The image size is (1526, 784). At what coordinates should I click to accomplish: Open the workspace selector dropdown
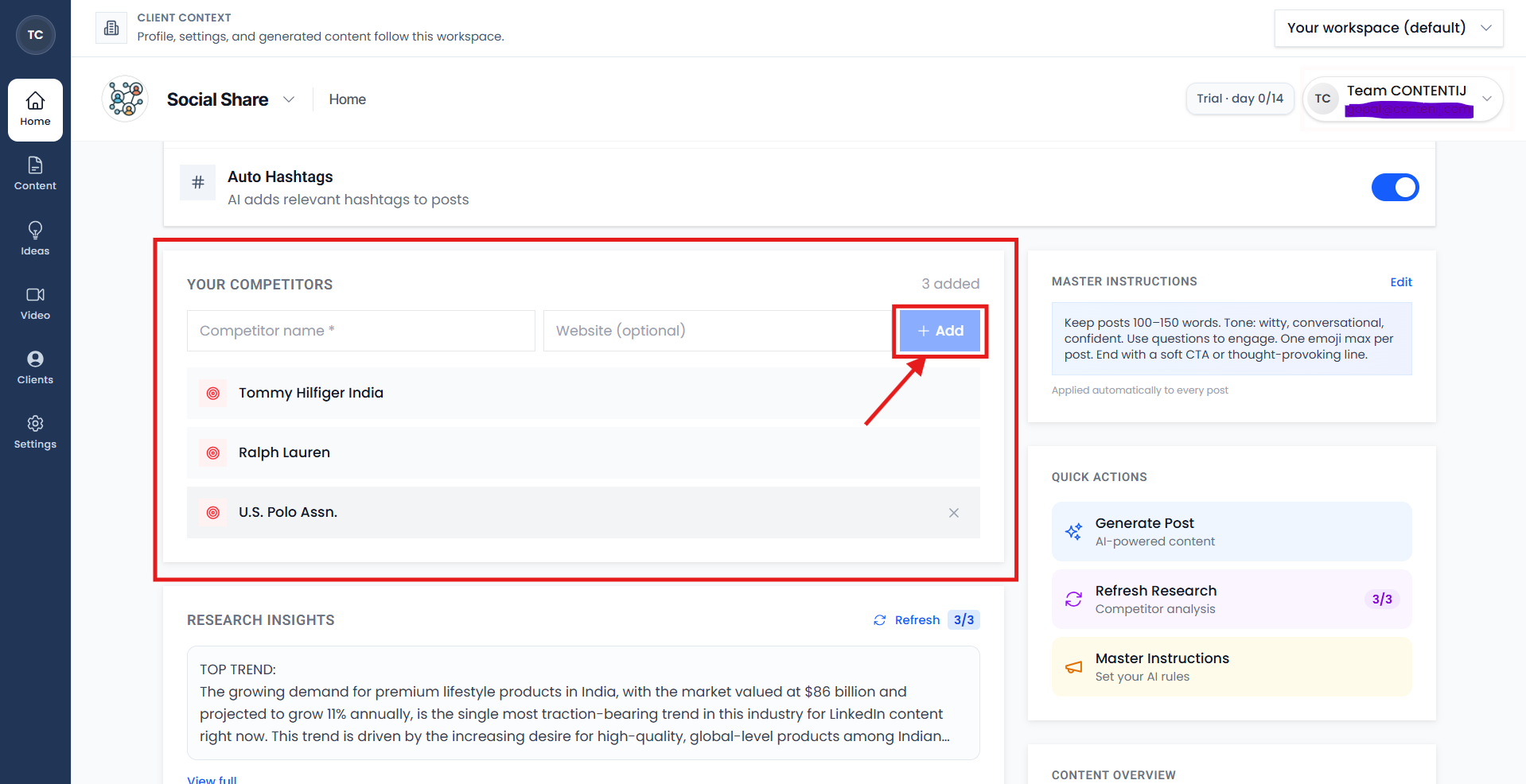pyautogui.click(x=1388, y=28)
